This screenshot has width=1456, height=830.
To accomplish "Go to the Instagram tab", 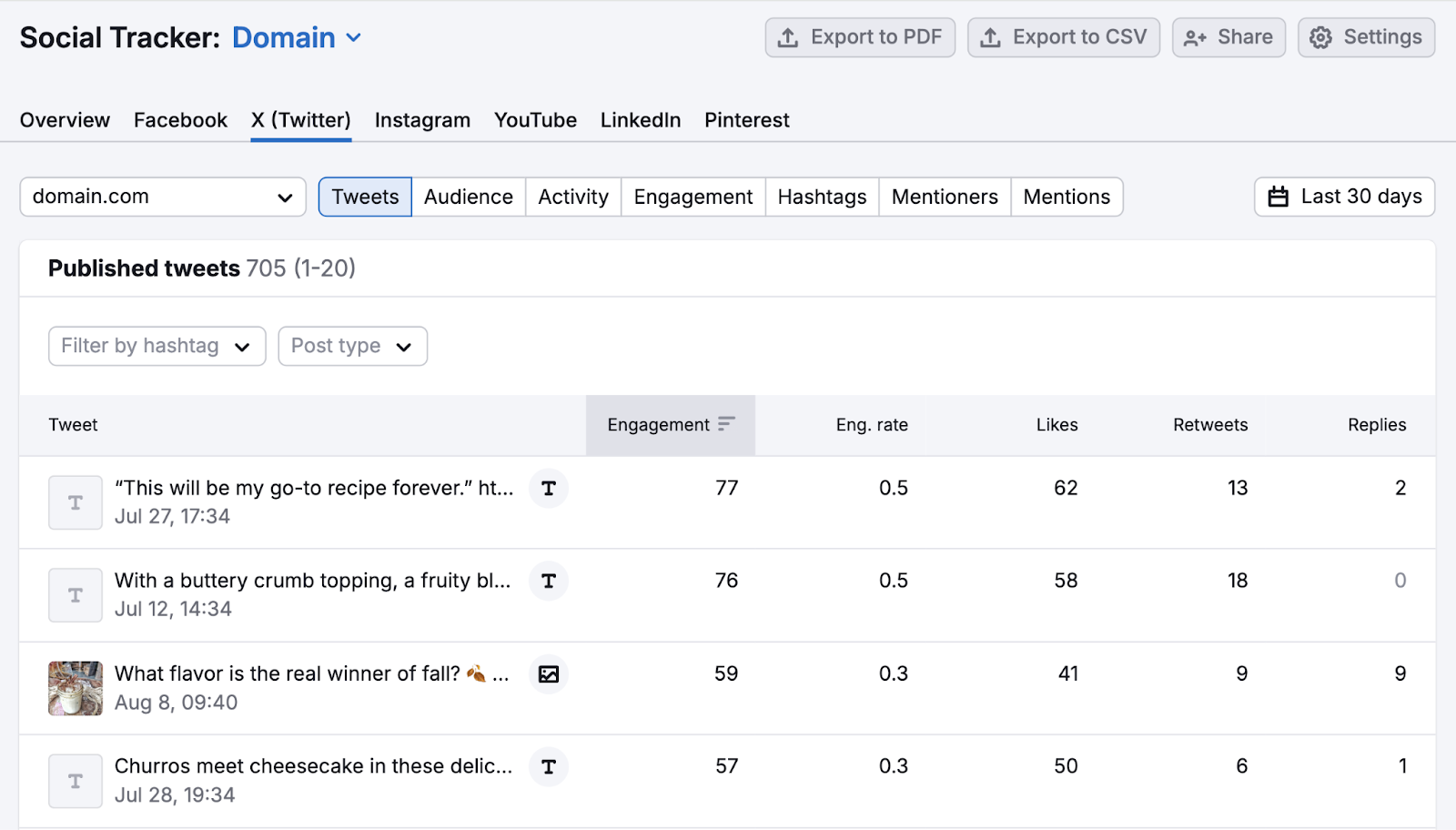I will [x=422, y=120].
